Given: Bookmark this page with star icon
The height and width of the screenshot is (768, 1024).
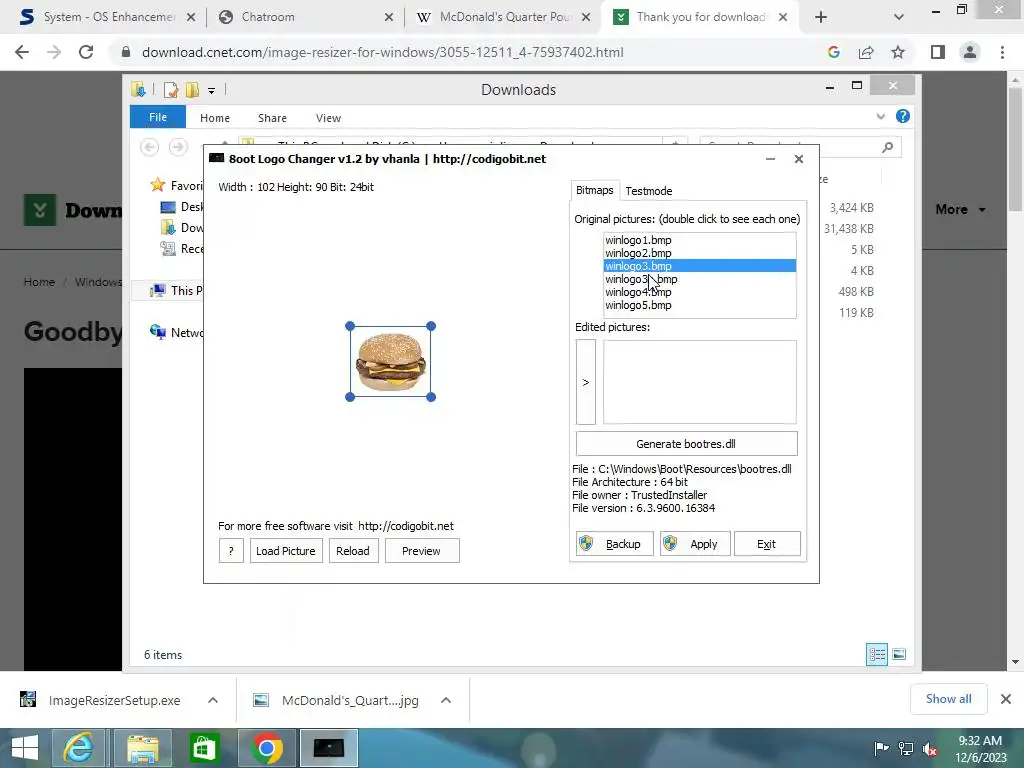Looking at the screenshot, I should click(898, 52).
